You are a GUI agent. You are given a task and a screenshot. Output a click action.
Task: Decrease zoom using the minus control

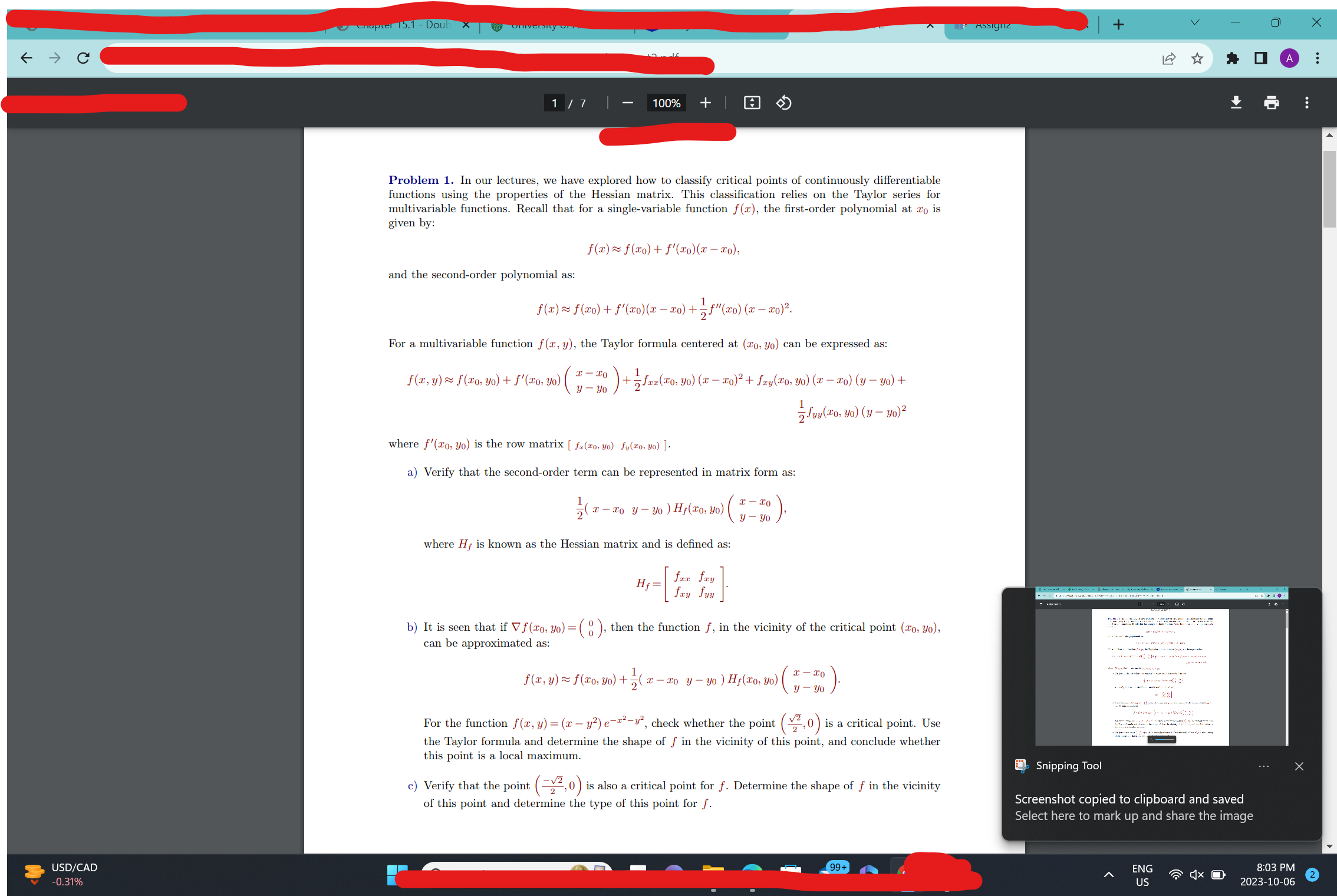click(627, 103)
